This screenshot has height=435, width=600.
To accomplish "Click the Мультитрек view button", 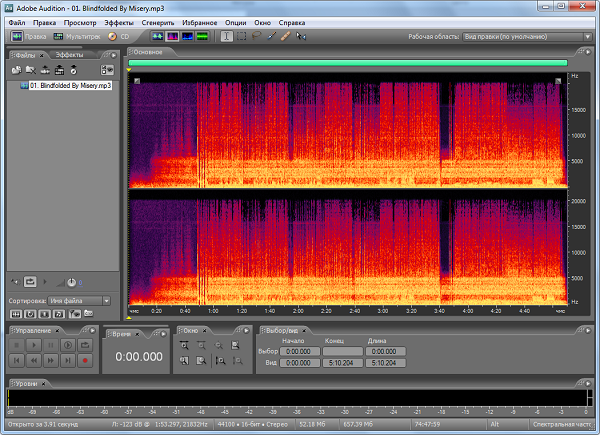I will point(76,36).
